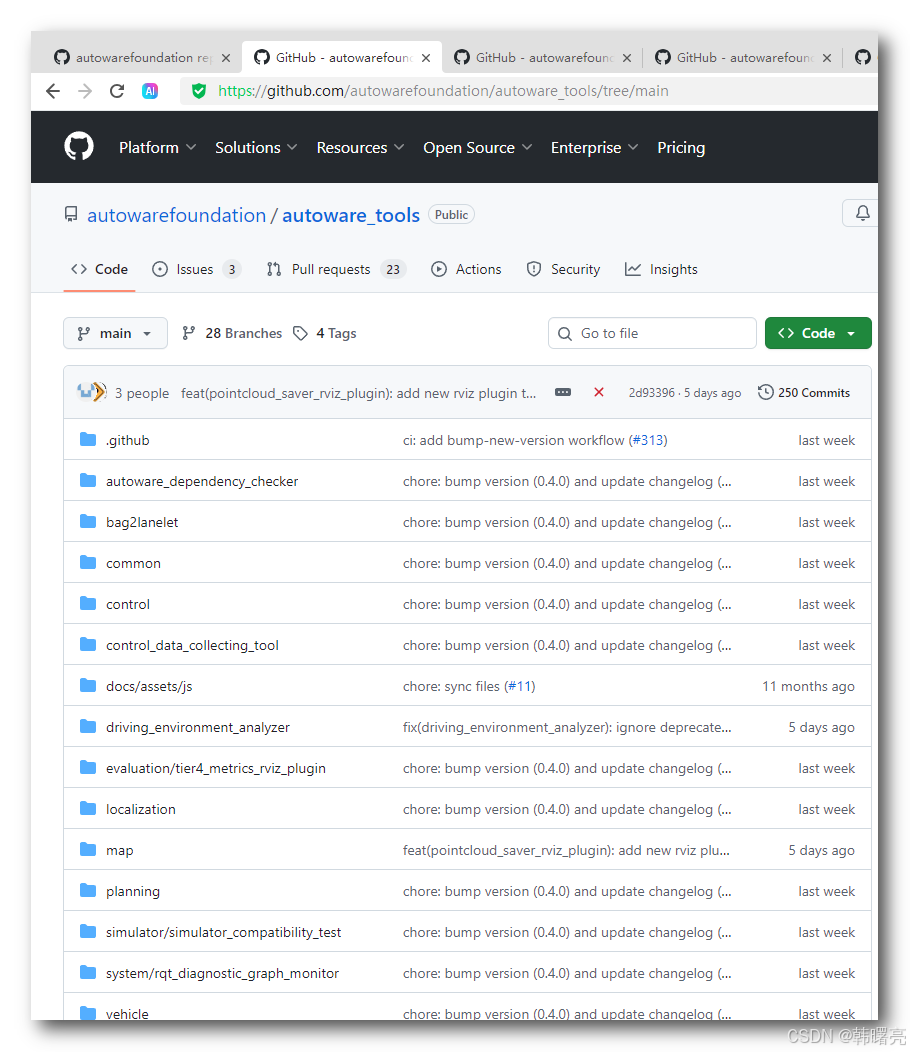910x1052 pixels.
Task: Open system/rqt_diagnostic_graph_monitor folder
Action: 222,973
